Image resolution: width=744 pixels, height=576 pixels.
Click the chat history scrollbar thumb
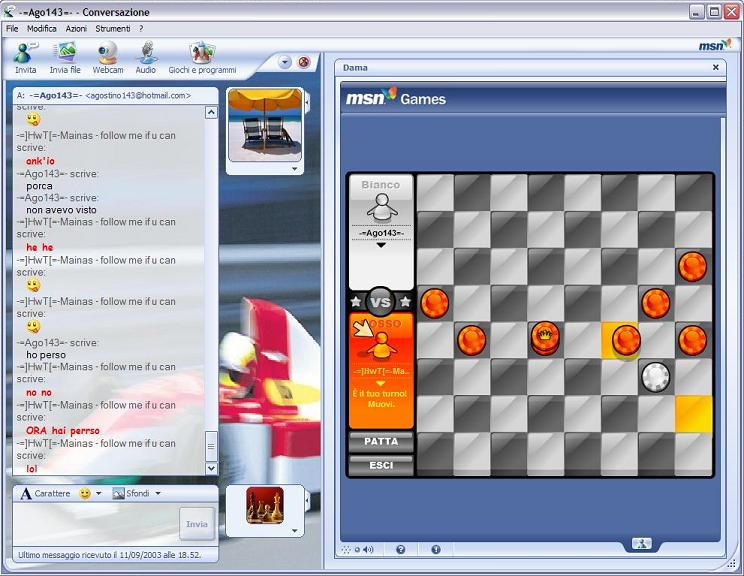tap(211, 446)
